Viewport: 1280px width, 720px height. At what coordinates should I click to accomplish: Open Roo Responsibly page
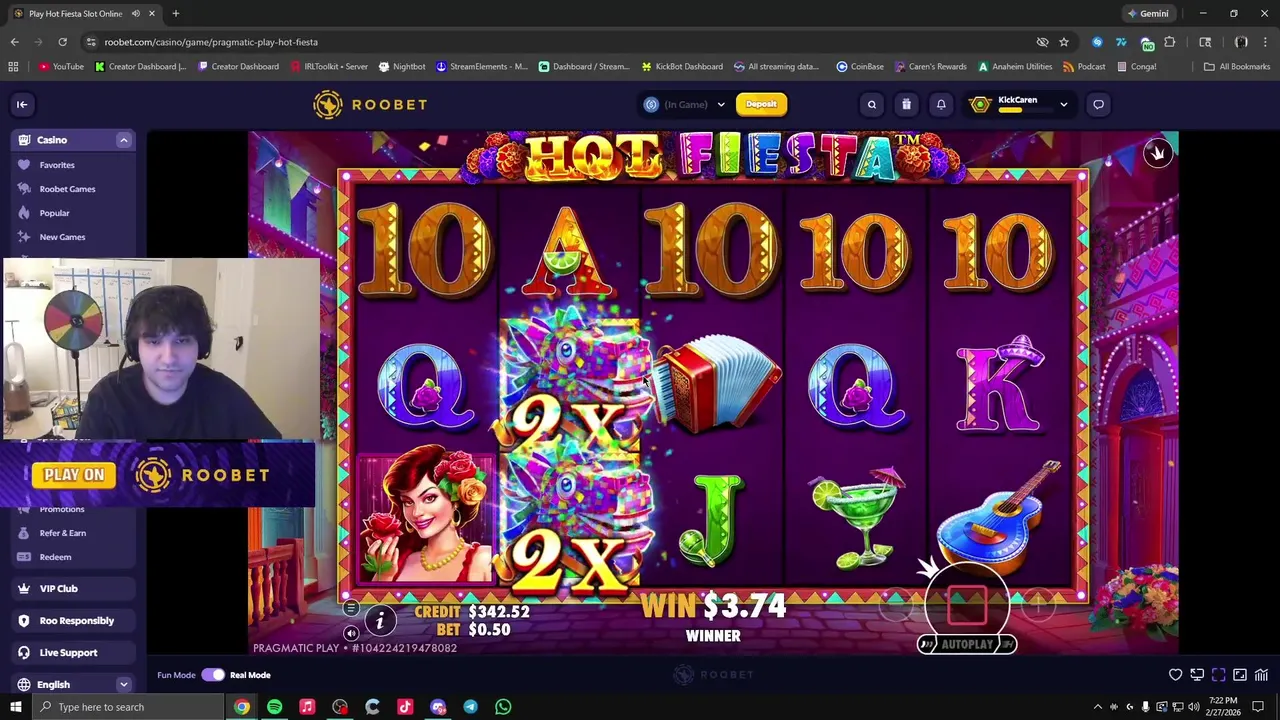[73, 621]
